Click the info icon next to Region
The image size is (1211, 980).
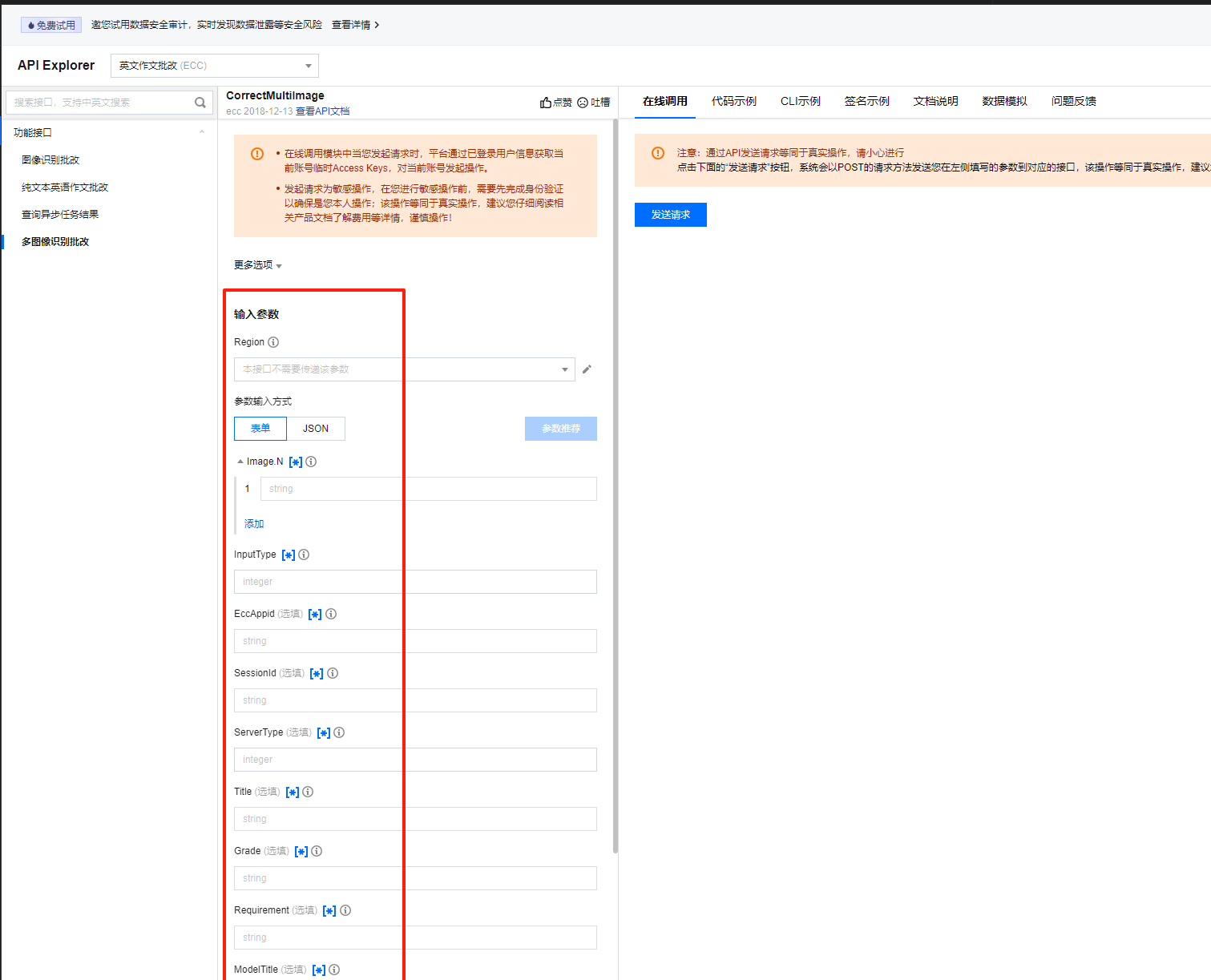click(273, 342)
